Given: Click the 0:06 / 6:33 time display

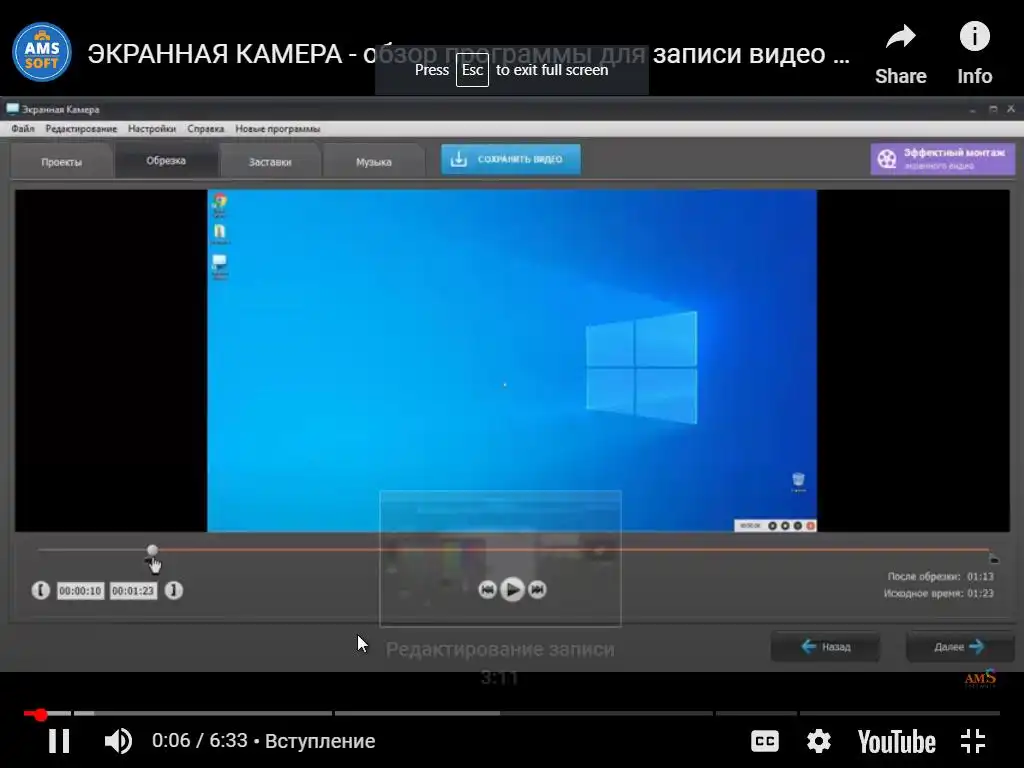Looking at the screenshot, I should tap(200, 741).
